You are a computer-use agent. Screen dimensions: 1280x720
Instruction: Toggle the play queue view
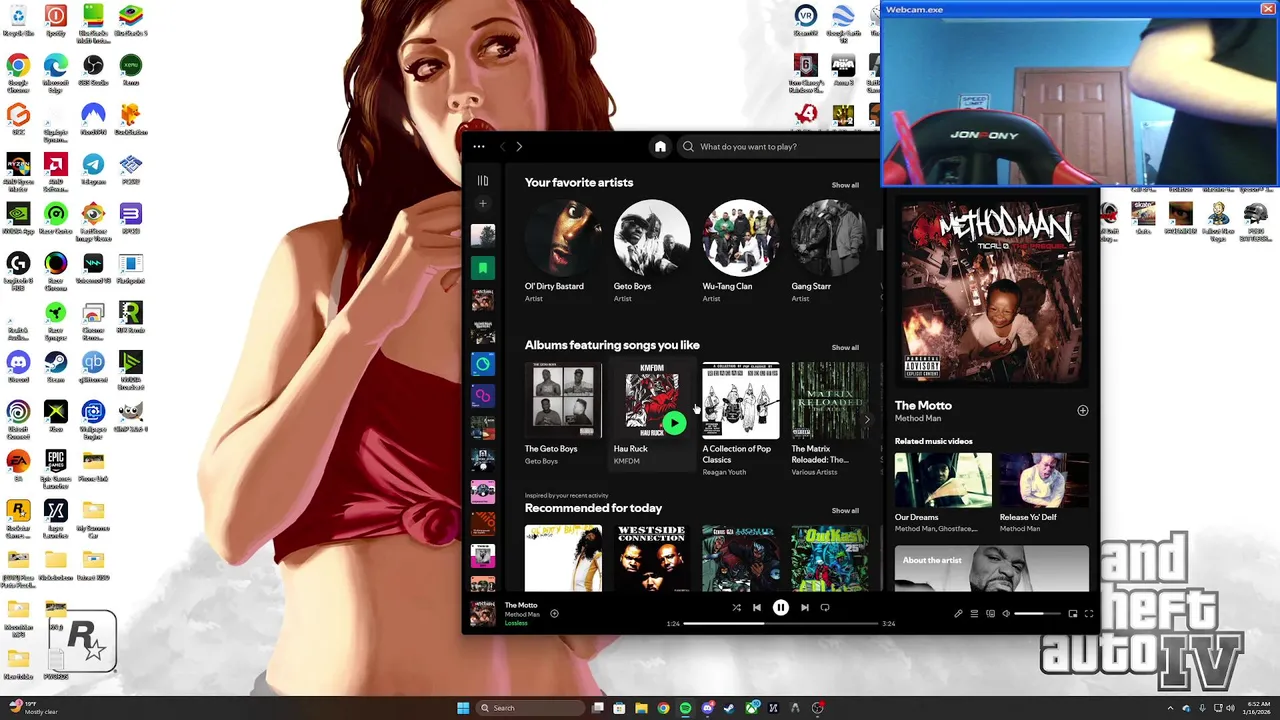tap(974, 614)
